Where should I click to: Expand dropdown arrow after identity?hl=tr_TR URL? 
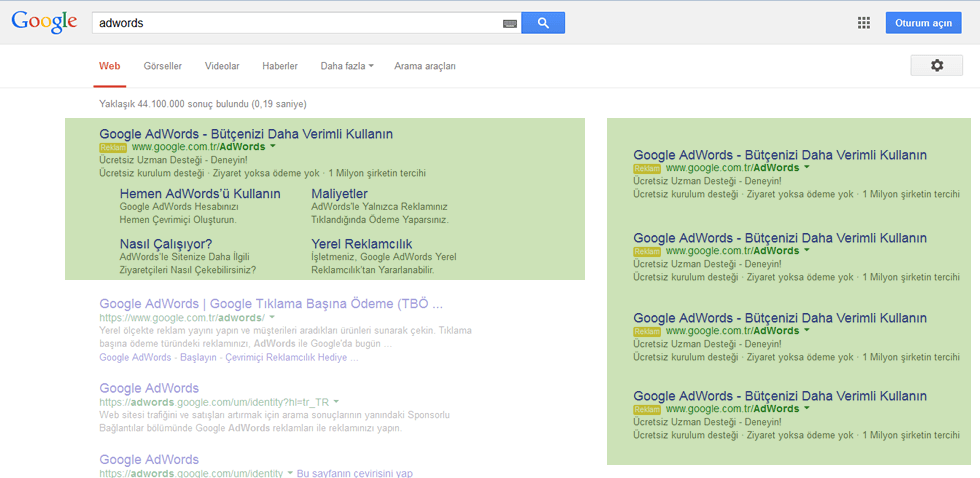tap(336, 401)
